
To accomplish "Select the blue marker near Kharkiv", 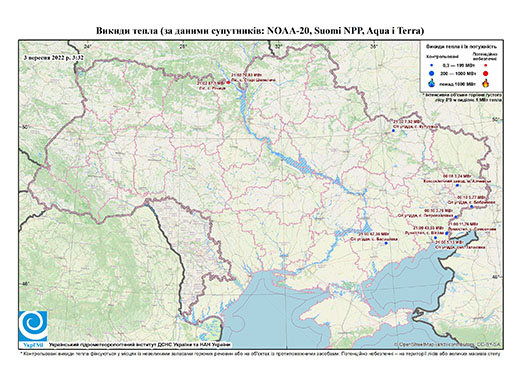I will pyautogui.click(x=393, y=131).
